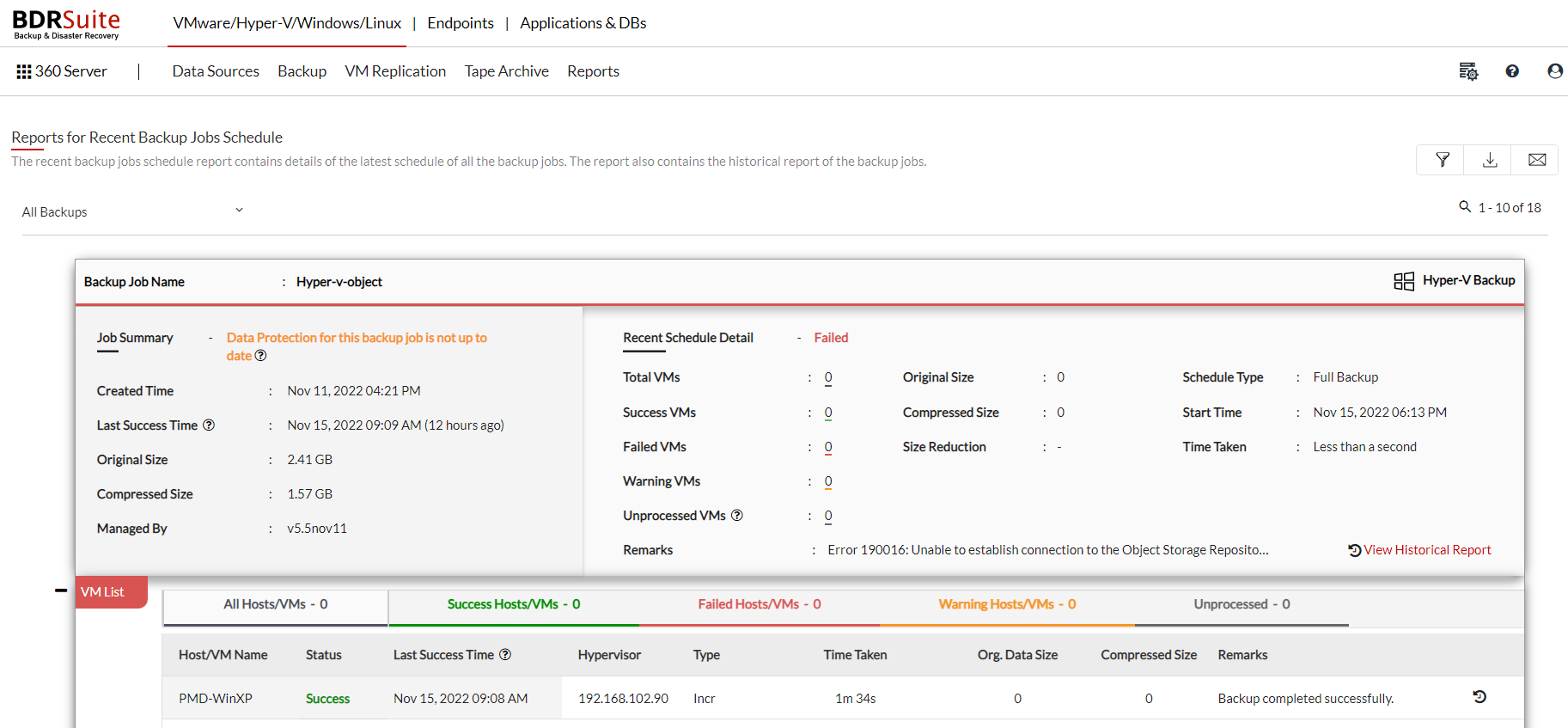Viewport: 1568px width, 728px height.
Task: Click the Status column header
Action: coord(324,655)
